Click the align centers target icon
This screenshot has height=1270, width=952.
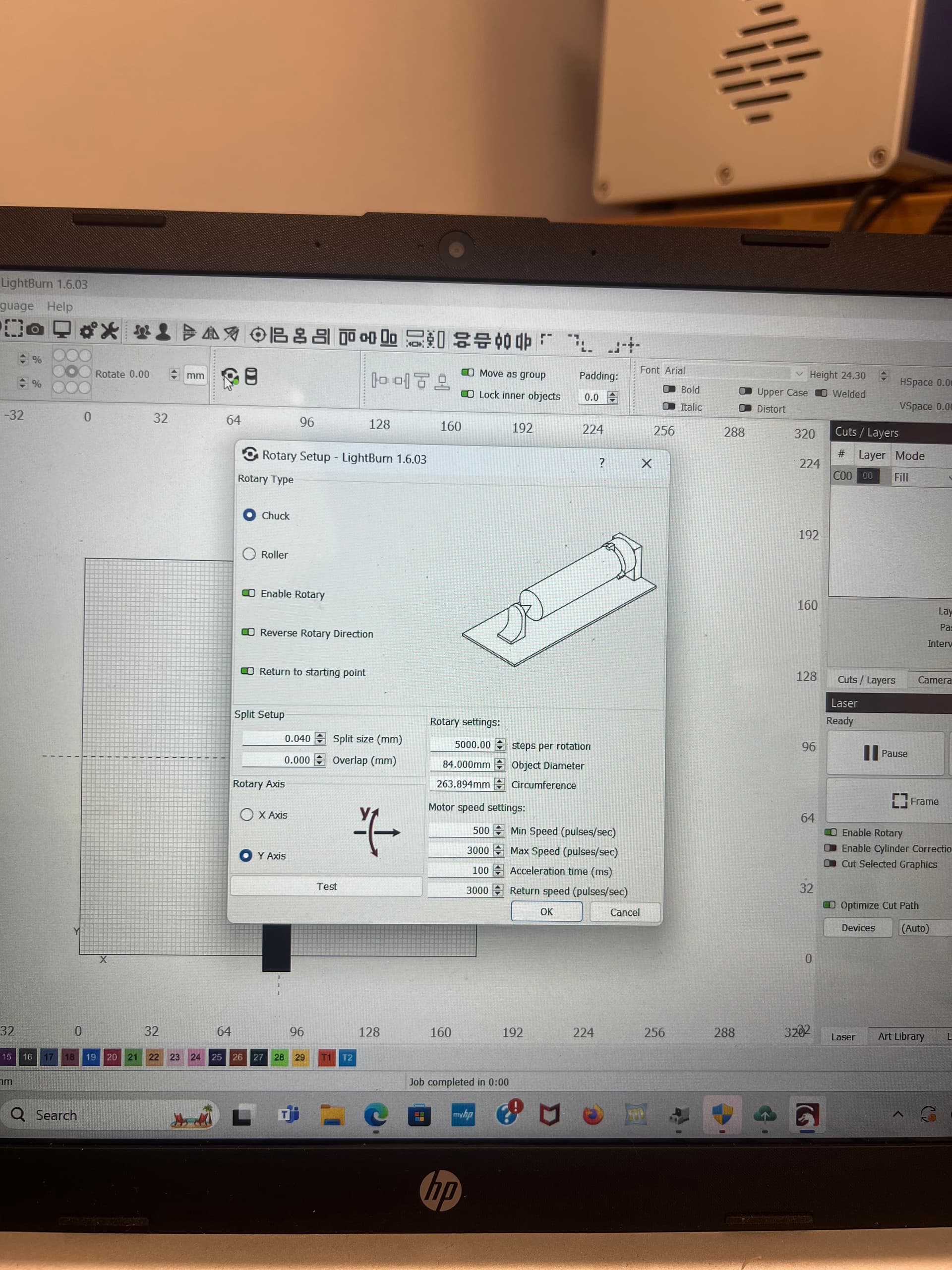point(258,334)
